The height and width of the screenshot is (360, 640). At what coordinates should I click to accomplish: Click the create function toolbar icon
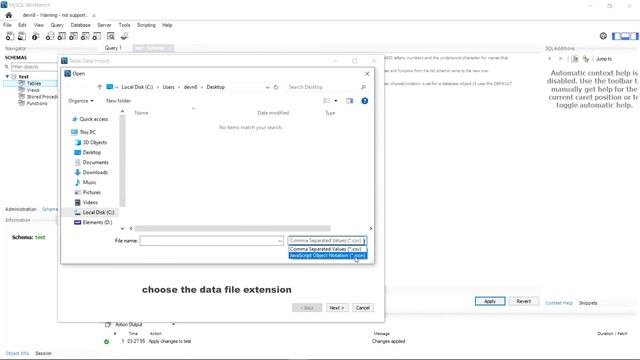[x=97, y=36]
